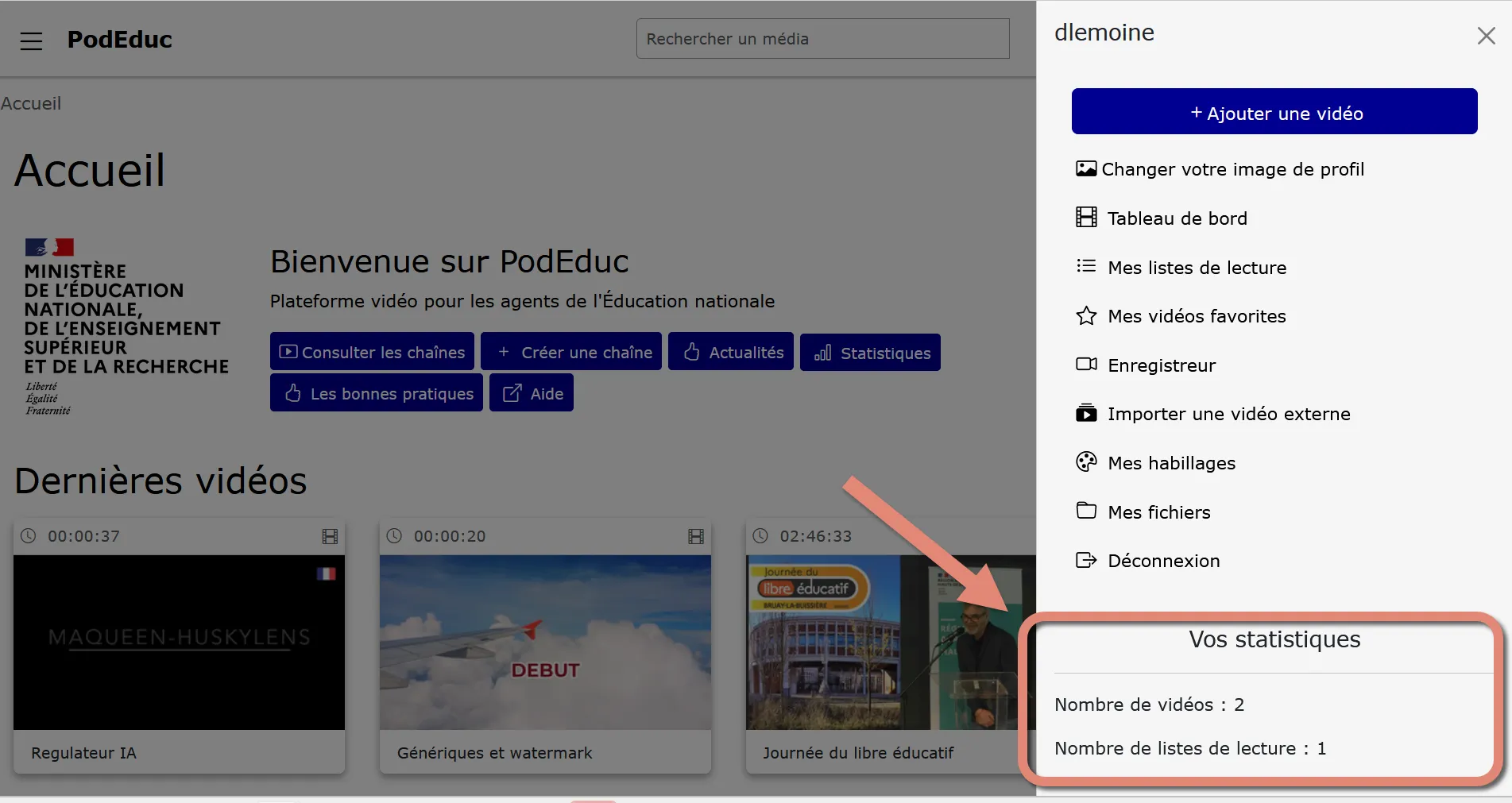Click the Génériques et watermark title
The height and width of the screenshot is (803, 1512).
pyautogui.click(x=494, y=753)
